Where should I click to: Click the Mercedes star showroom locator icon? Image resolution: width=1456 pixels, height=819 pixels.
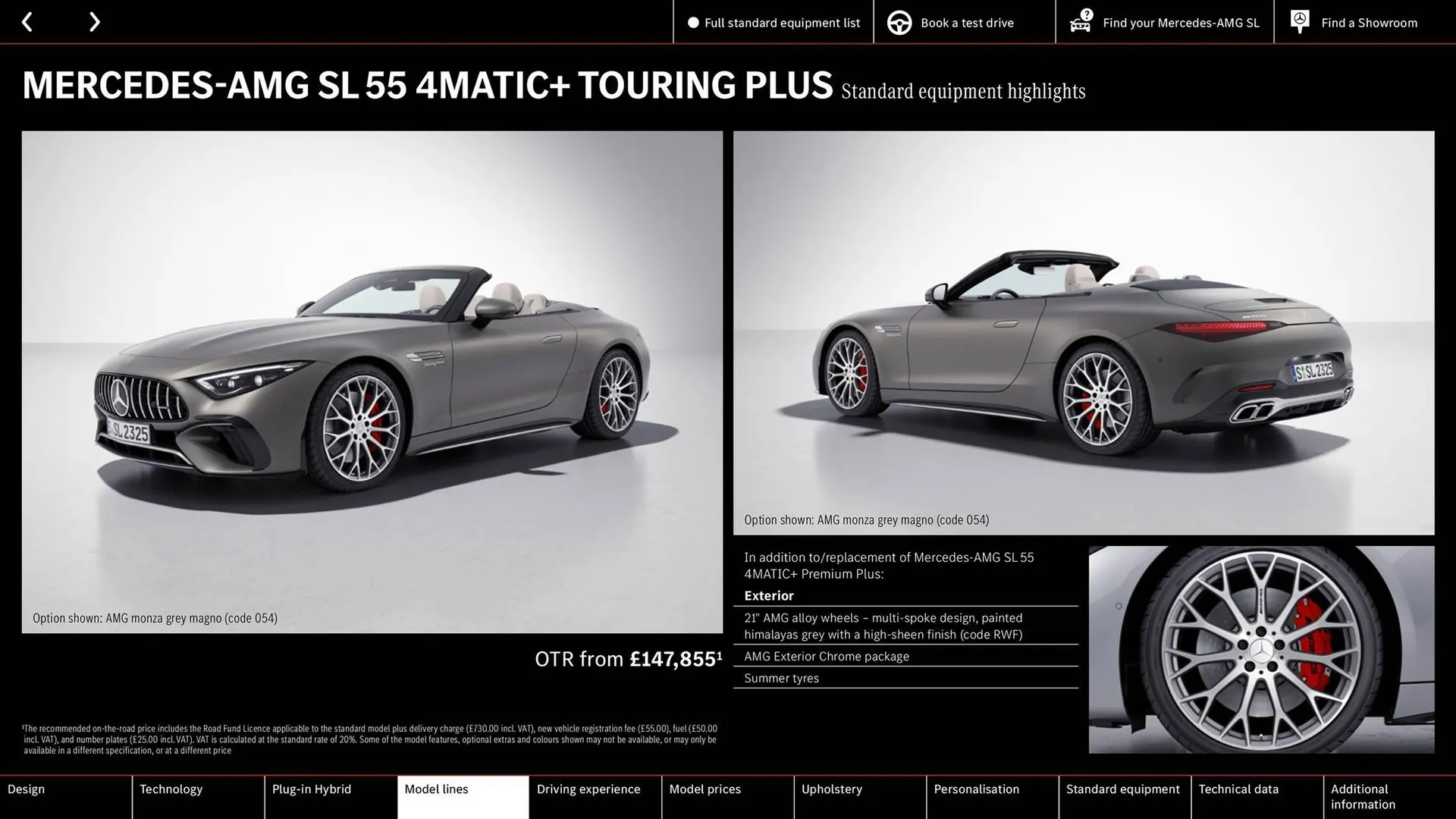pyautogui.click(x=1299, y=22)
